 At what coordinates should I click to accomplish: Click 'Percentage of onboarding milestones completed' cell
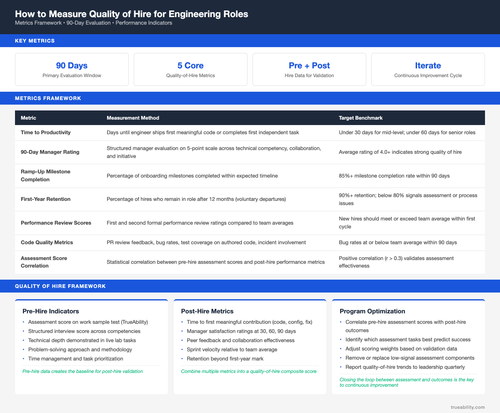click(x=192, y=176)
